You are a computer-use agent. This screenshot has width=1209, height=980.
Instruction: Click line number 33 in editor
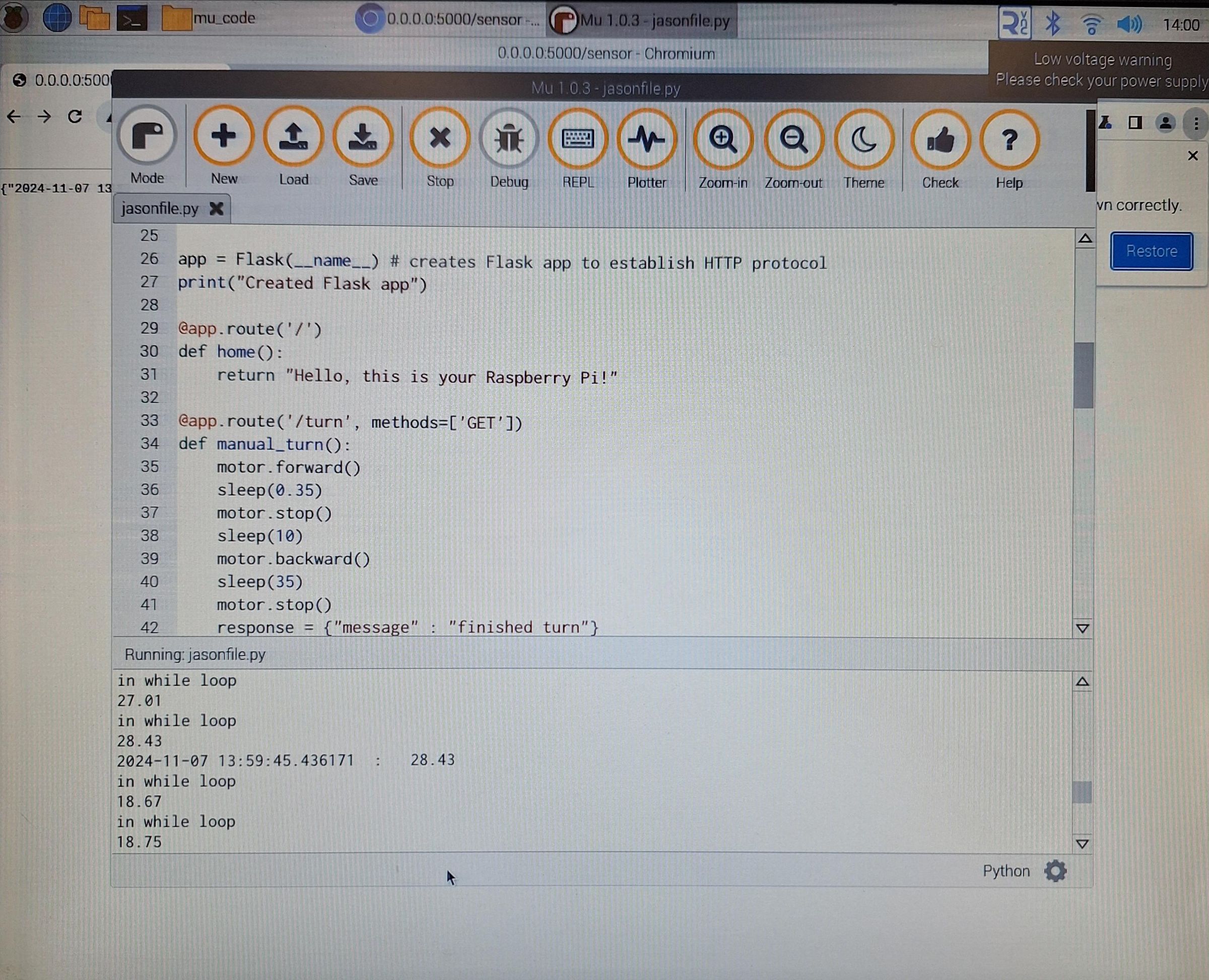[150, 421]
